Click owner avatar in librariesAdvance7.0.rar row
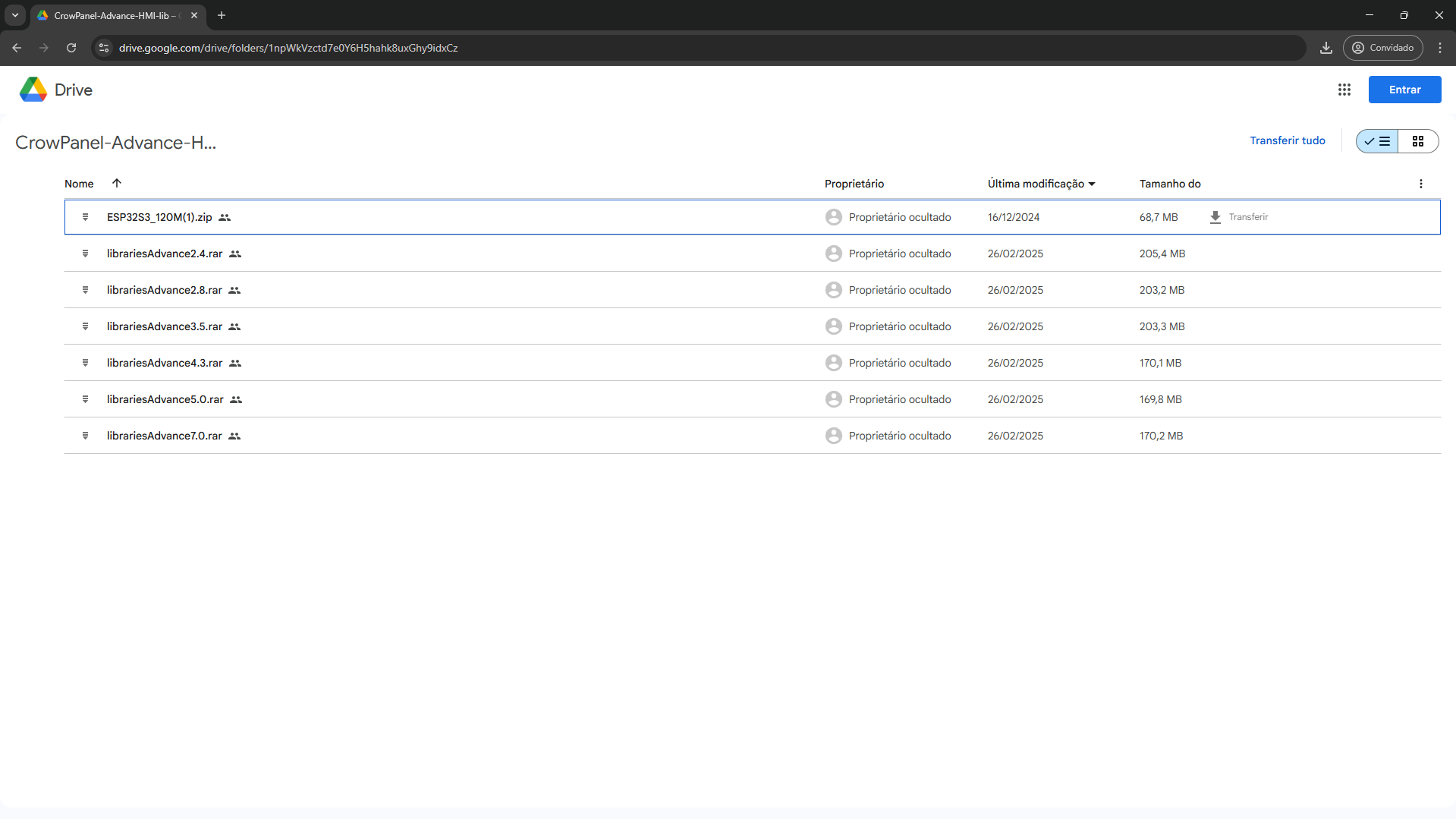This screenshot has width=1456, height=819. click(833, 436)
